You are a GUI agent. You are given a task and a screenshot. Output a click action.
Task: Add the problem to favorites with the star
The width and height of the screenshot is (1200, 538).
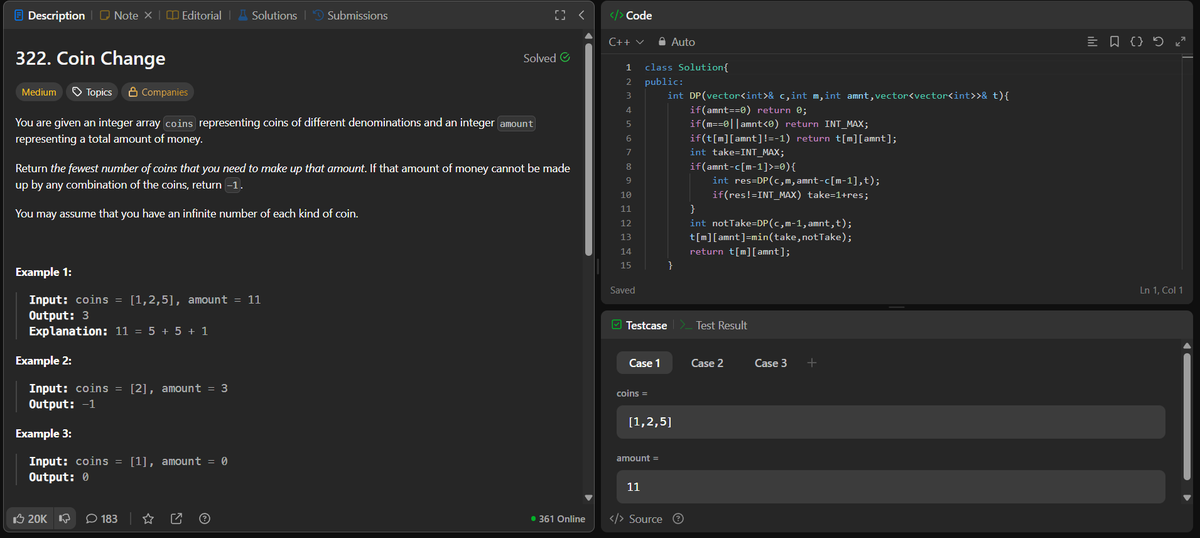[148, 518]
